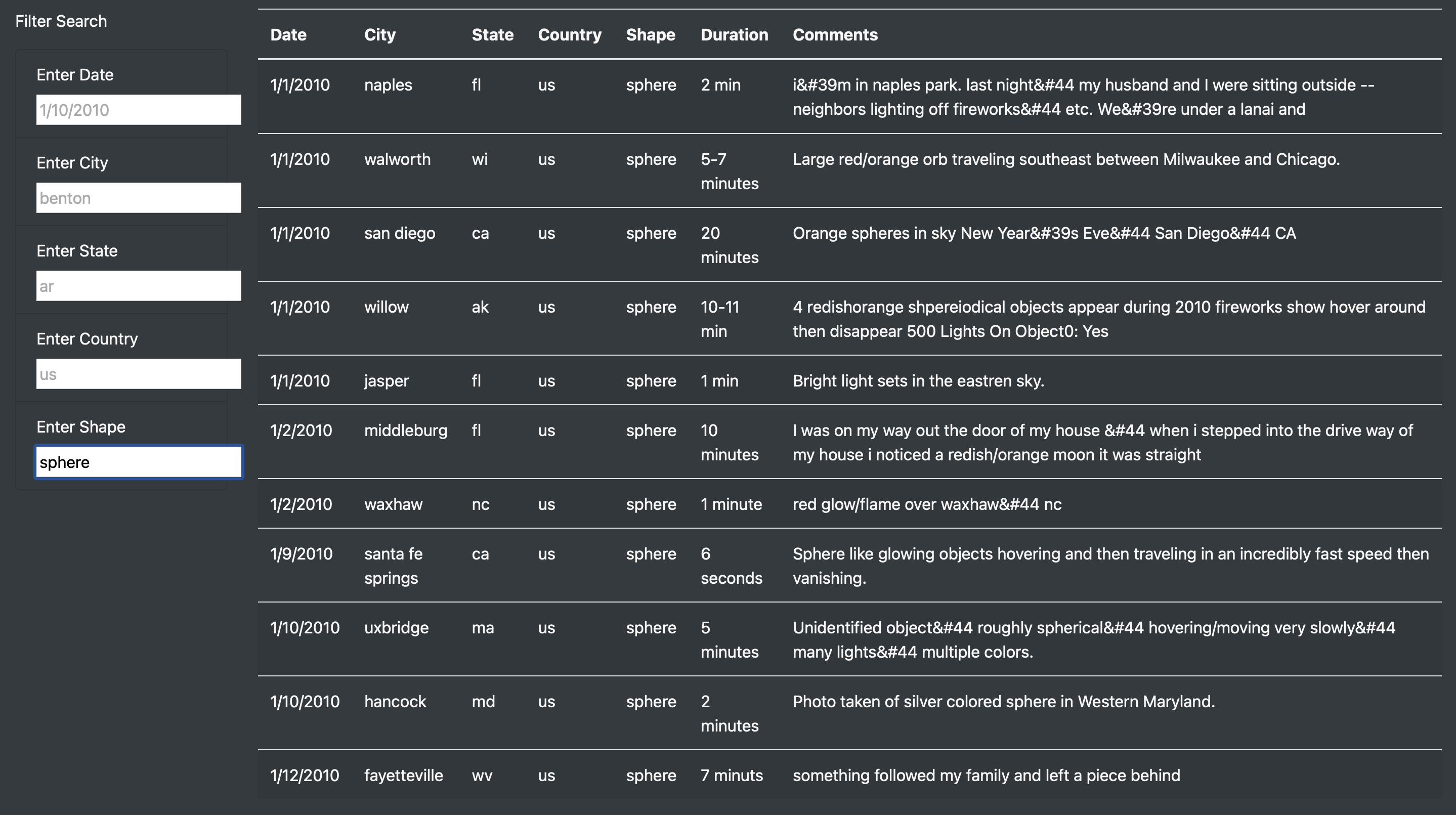The height and width of the screenshot is (815, 1456).
Task: Select the city cell santa fe springs
Action: click(394, 566)
